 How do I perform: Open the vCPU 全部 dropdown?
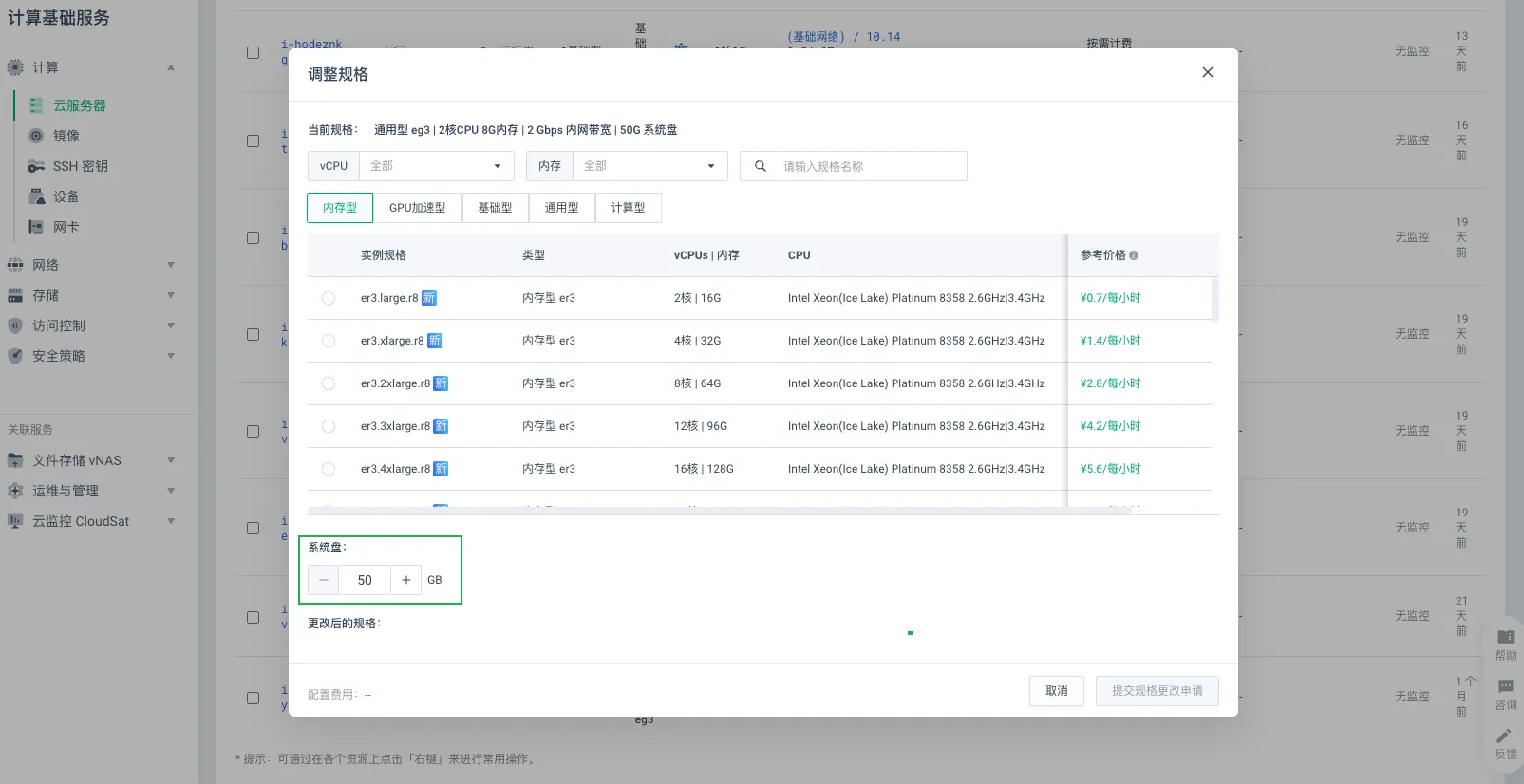436,166
